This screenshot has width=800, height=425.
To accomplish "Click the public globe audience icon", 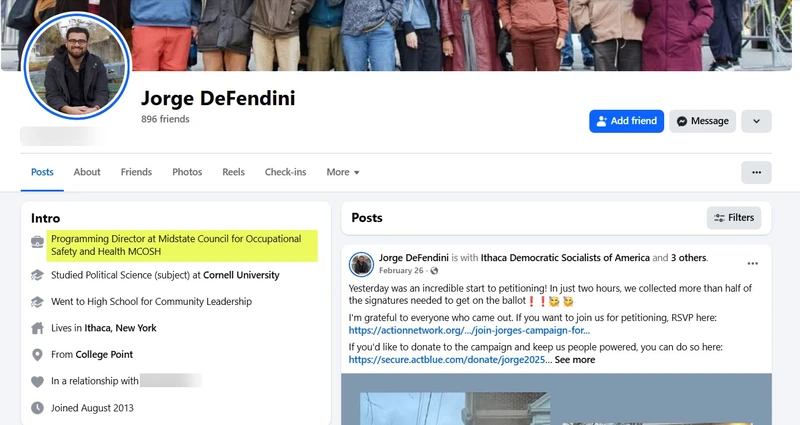I will (434, 270).
